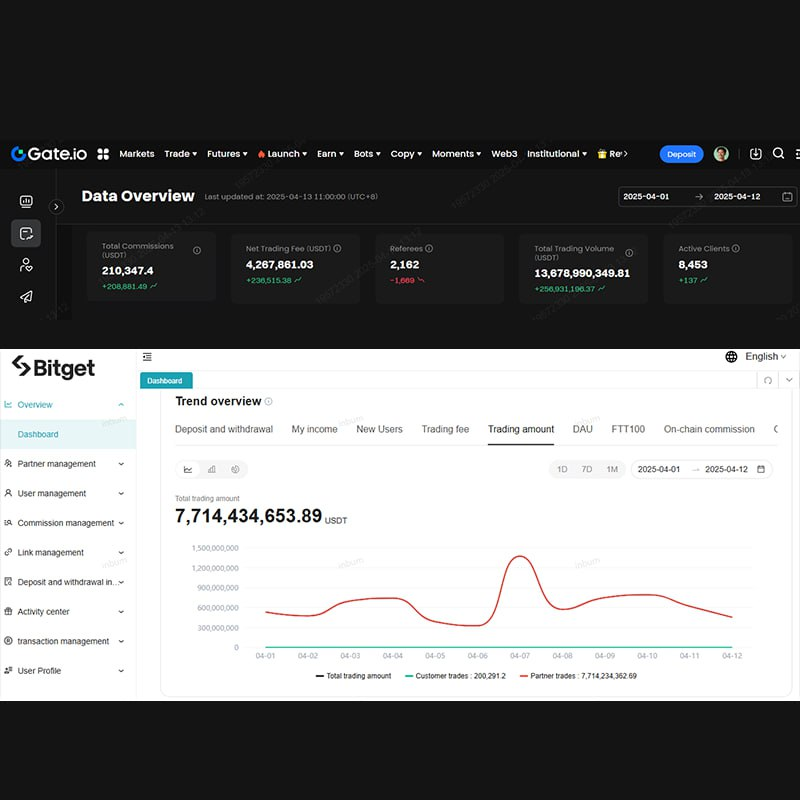This screenshot has height=800, width=800.
Task: Click the Net Trading Fee info icon
Action: 337,248
